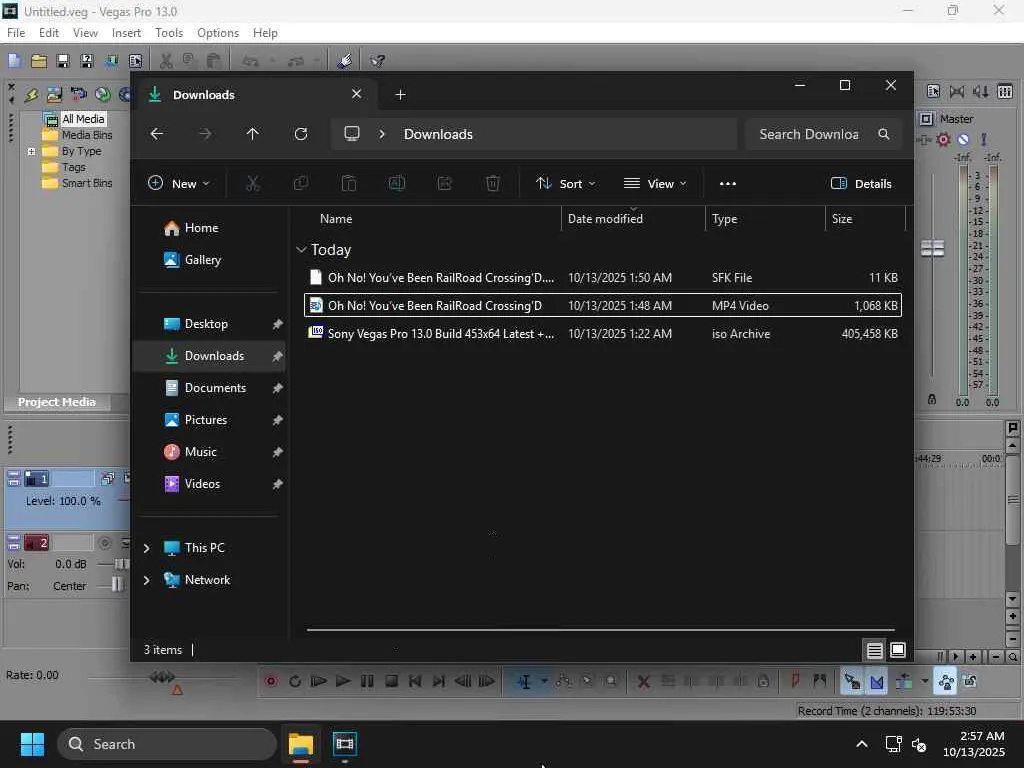
Task: Select the Normal Edit tool in Vegas
Action: 524,681
